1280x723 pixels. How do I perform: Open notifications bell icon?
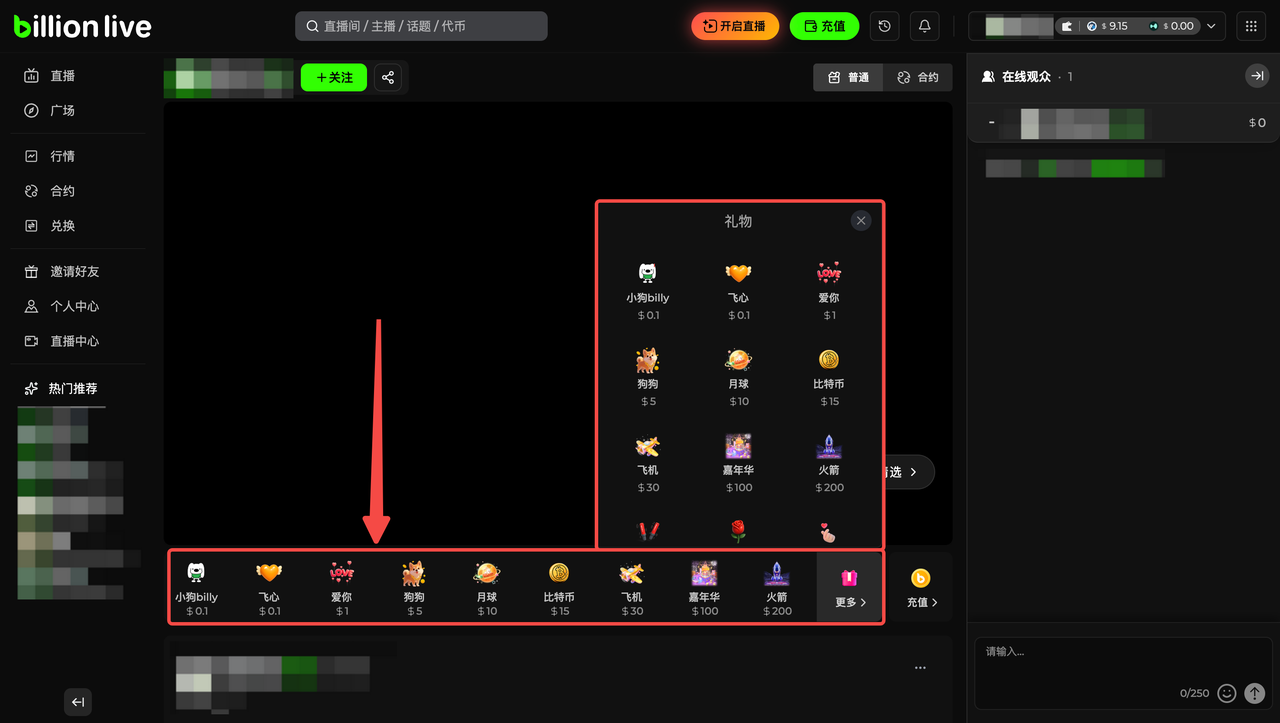(924, 26)
